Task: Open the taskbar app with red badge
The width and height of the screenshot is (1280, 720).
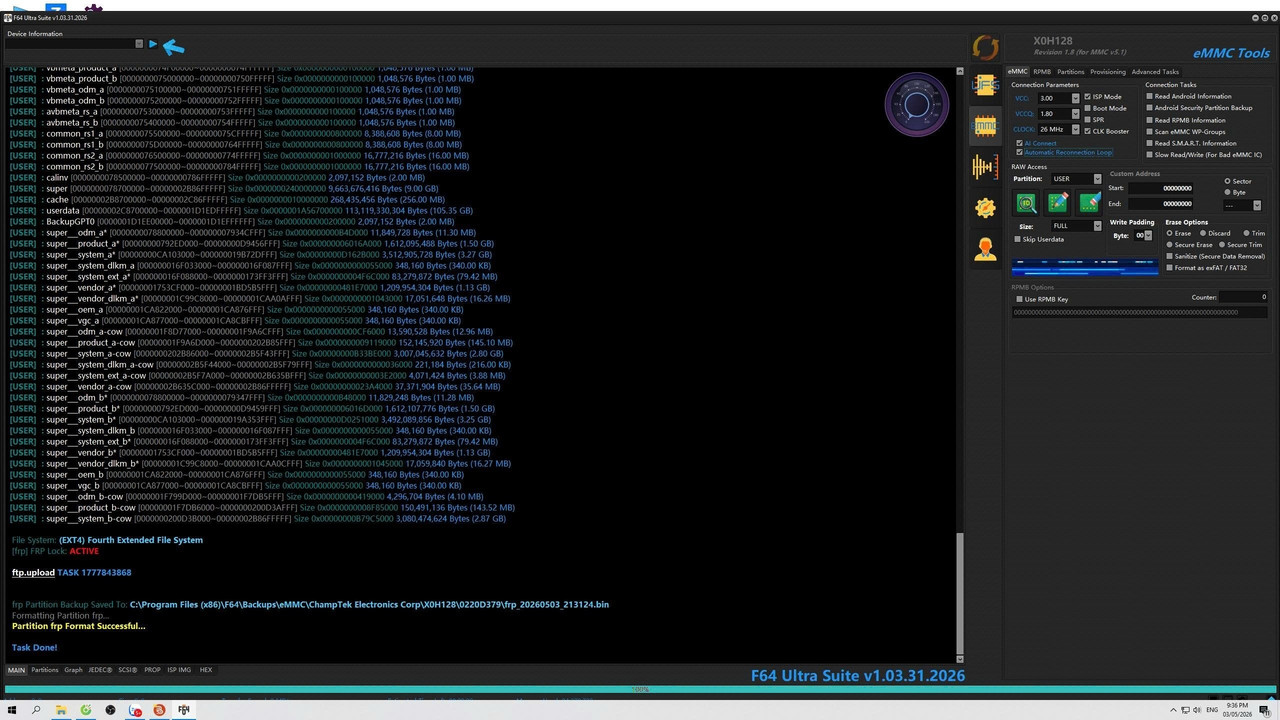Action: 135,710
